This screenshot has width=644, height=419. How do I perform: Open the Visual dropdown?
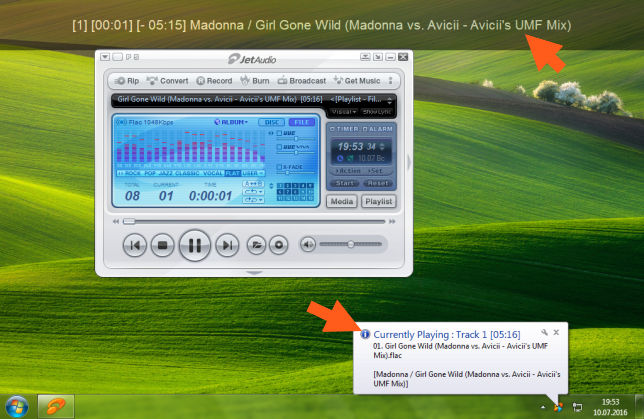pyautogui.click(x=343, y=112)
